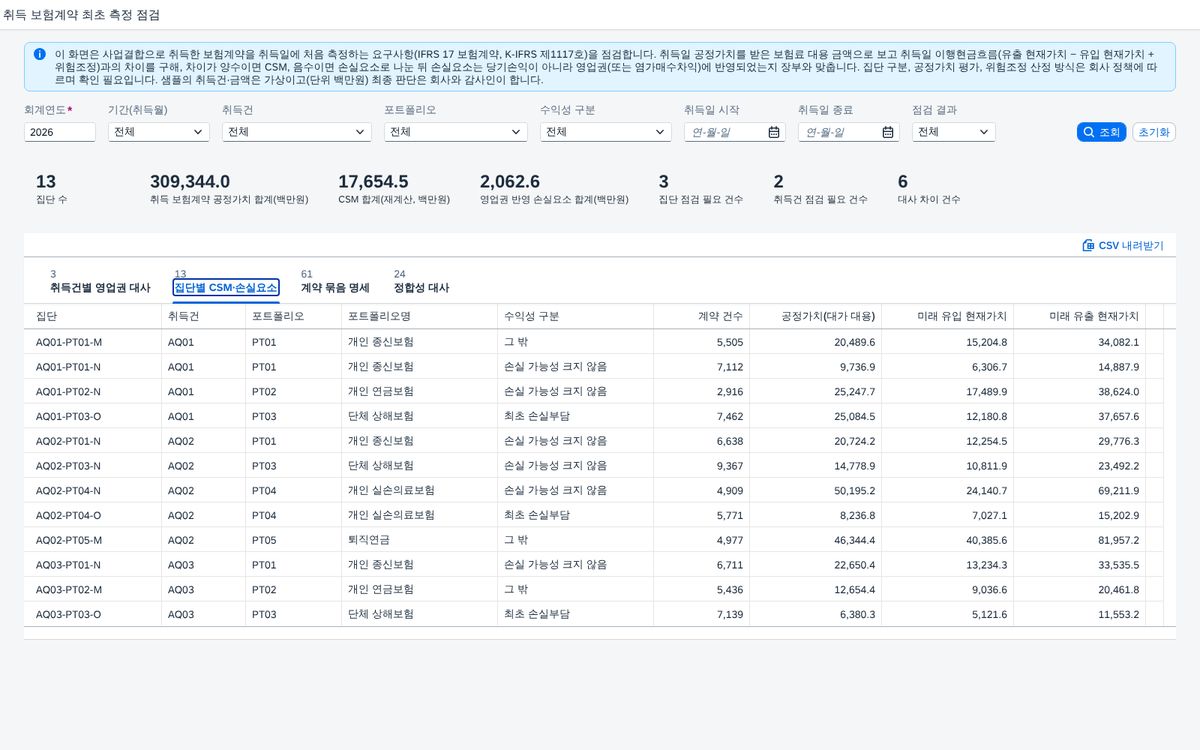This screenshot has width=1200, height=750.
Task: Switch to the 정합성 대사 tab
Action: (x=421, y=287)
